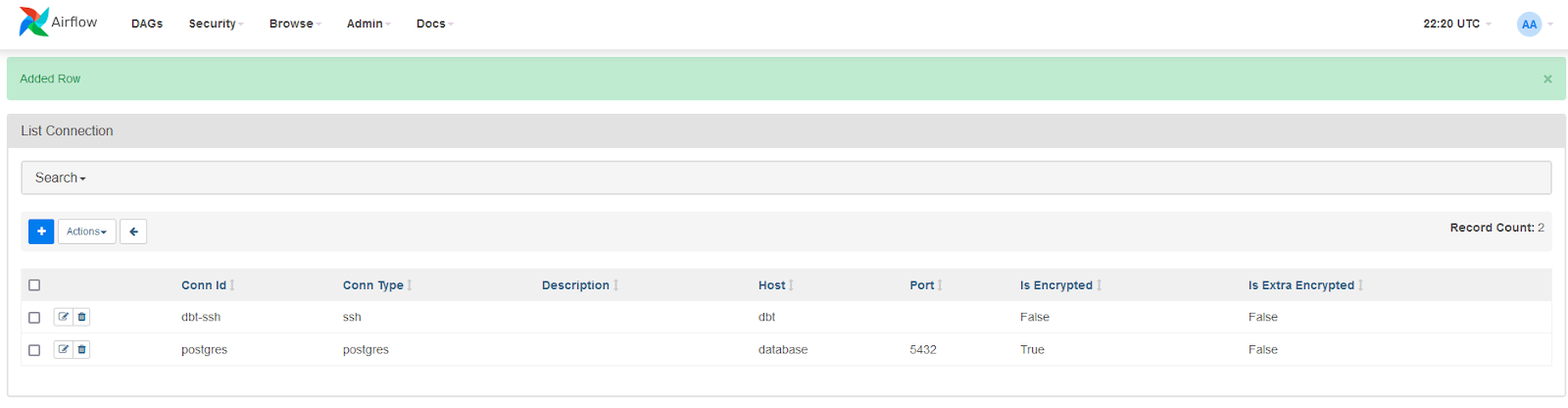The width and height of the screenshot is (1568, 408).
Task: Click the back arrow button
Action: [x=133, y=231]
